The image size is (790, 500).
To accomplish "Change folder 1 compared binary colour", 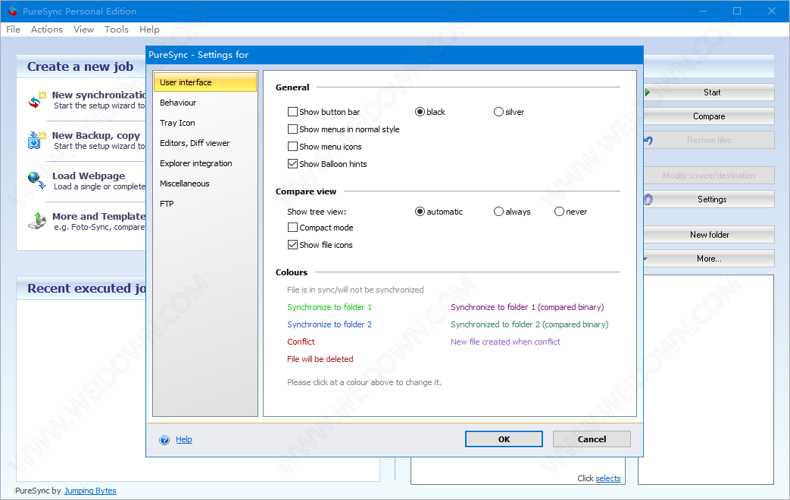I will point(527,307).
